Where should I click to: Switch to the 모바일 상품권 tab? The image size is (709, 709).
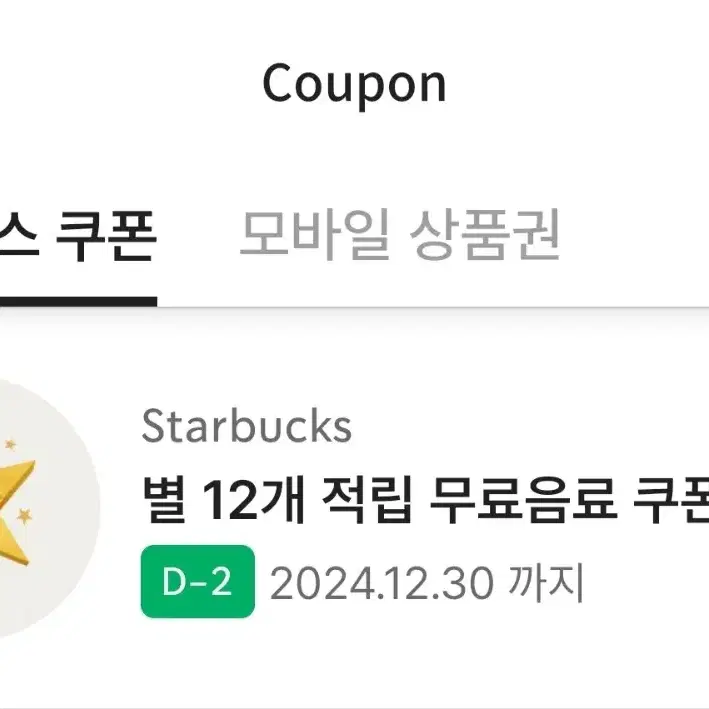(x=400, y=235)
